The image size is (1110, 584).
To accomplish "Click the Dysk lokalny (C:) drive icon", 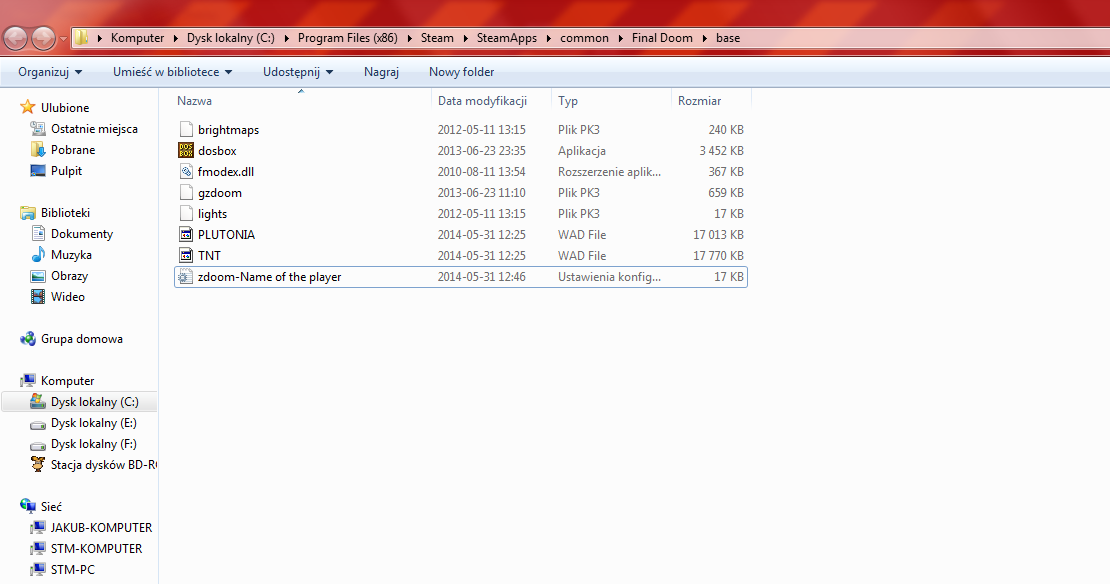I will [38, 401].
